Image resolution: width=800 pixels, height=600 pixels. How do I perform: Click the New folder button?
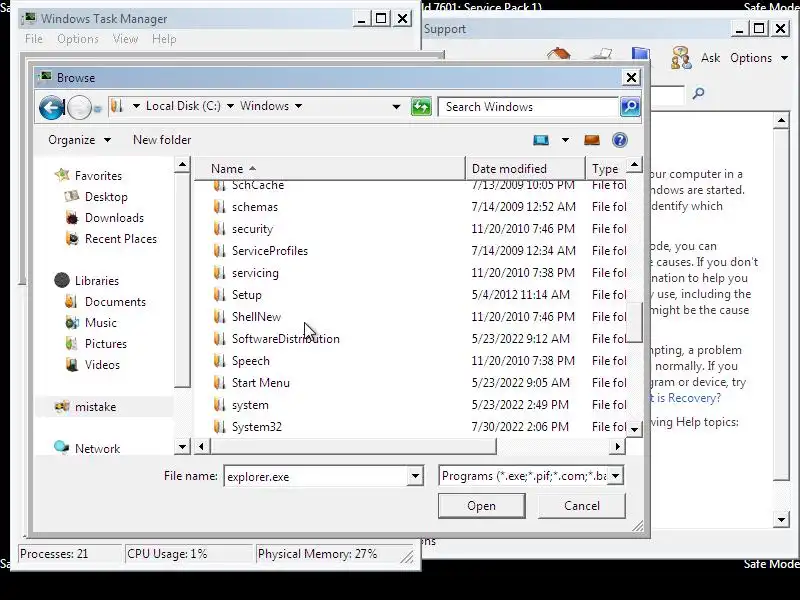(x=162, y=140)
